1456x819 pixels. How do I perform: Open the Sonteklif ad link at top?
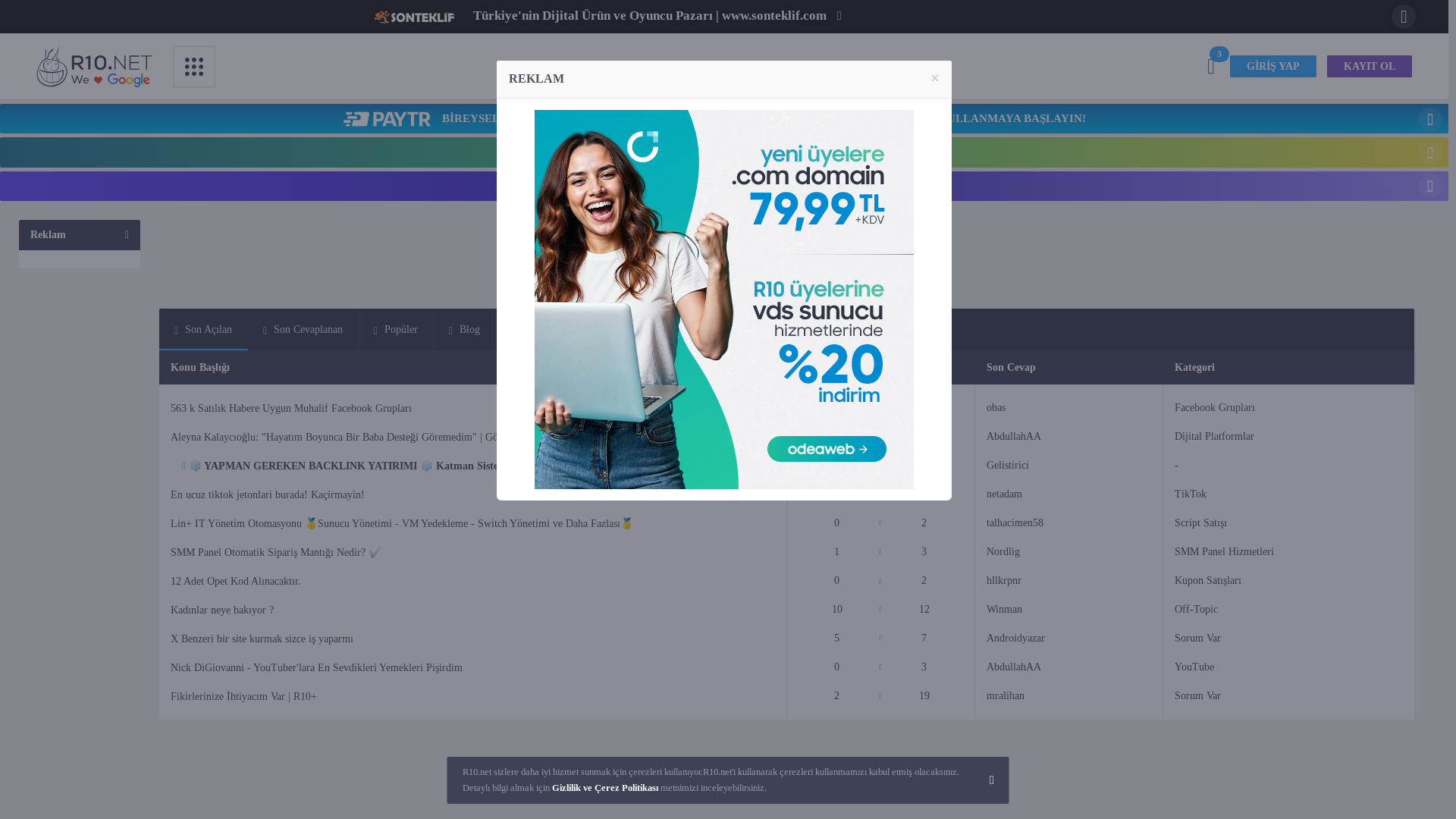pos(650,16)
